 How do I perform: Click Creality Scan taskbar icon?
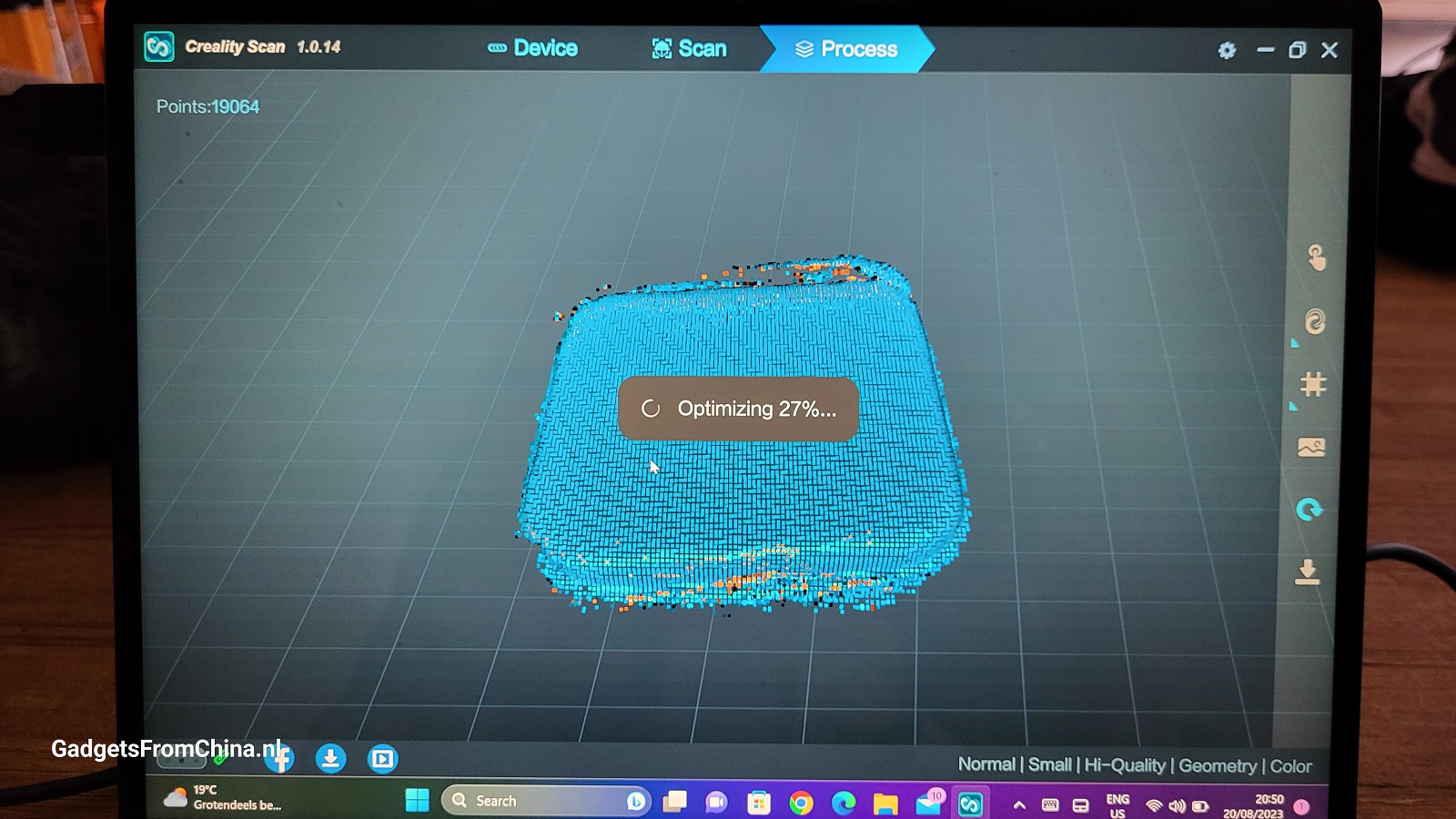(x=970, y=804)
